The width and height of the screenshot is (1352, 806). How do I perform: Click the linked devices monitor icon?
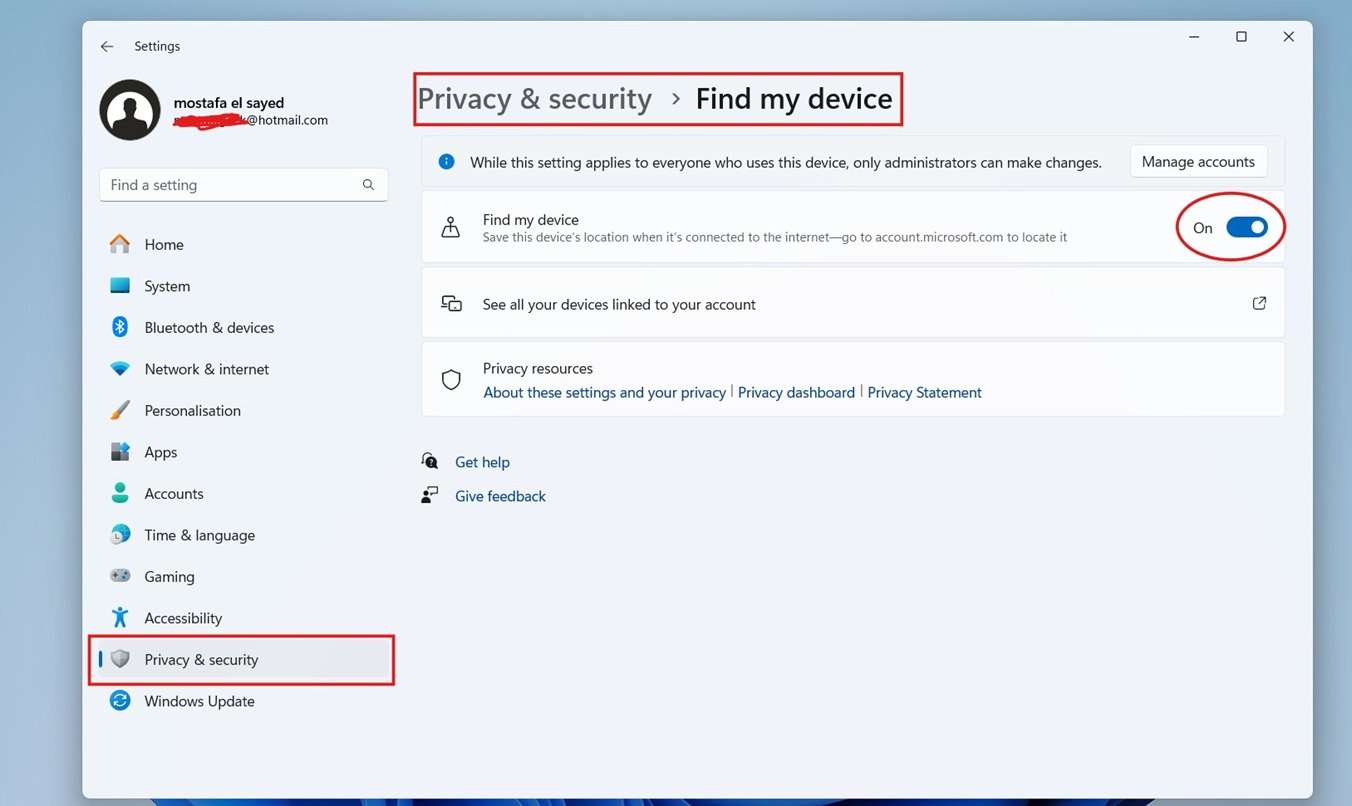(x=451, y=303)
